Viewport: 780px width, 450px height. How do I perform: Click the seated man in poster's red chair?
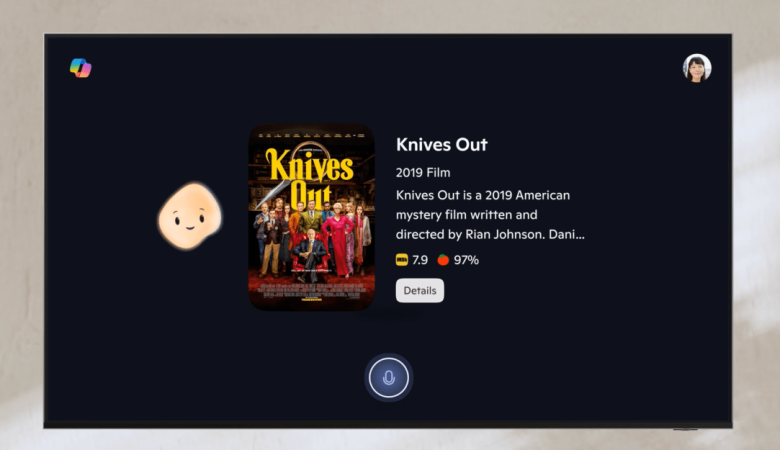click(x=309, y=254)
